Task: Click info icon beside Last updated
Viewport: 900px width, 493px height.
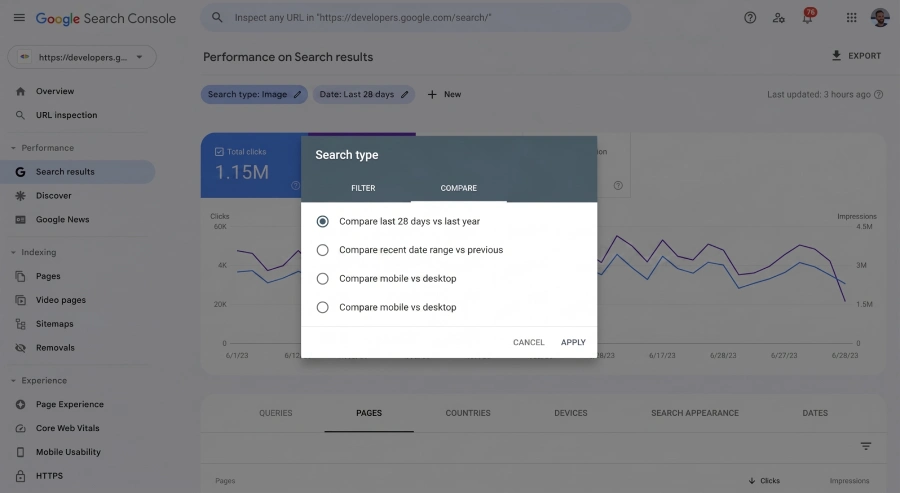Action: point(878,95)
